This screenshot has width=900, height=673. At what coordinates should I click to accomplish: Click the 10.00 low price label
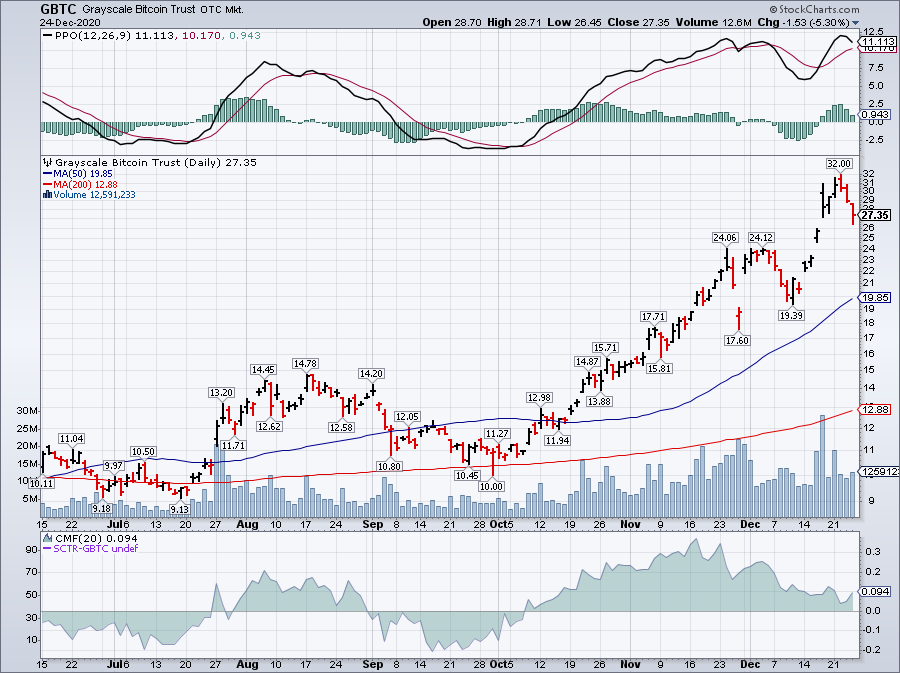click(x=491, y=487)
